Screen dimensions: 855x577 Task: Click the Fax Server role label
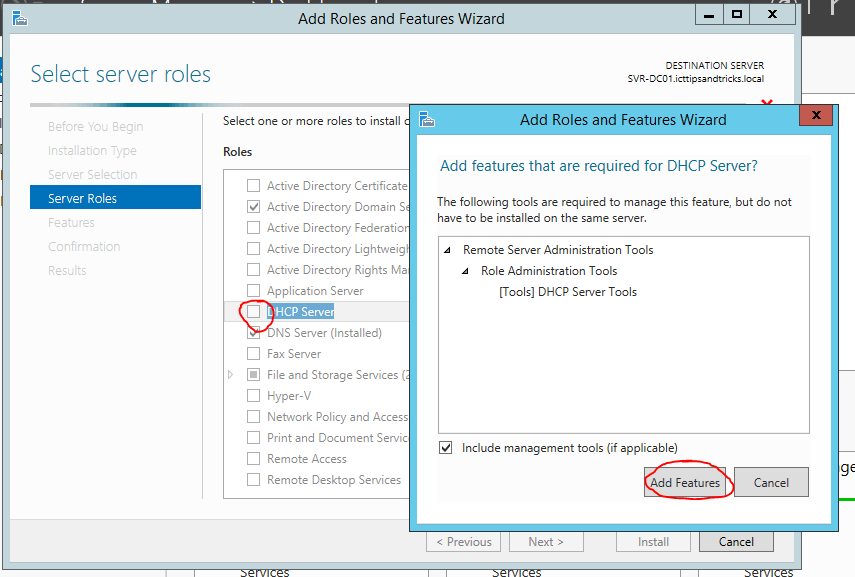point(294,354)
